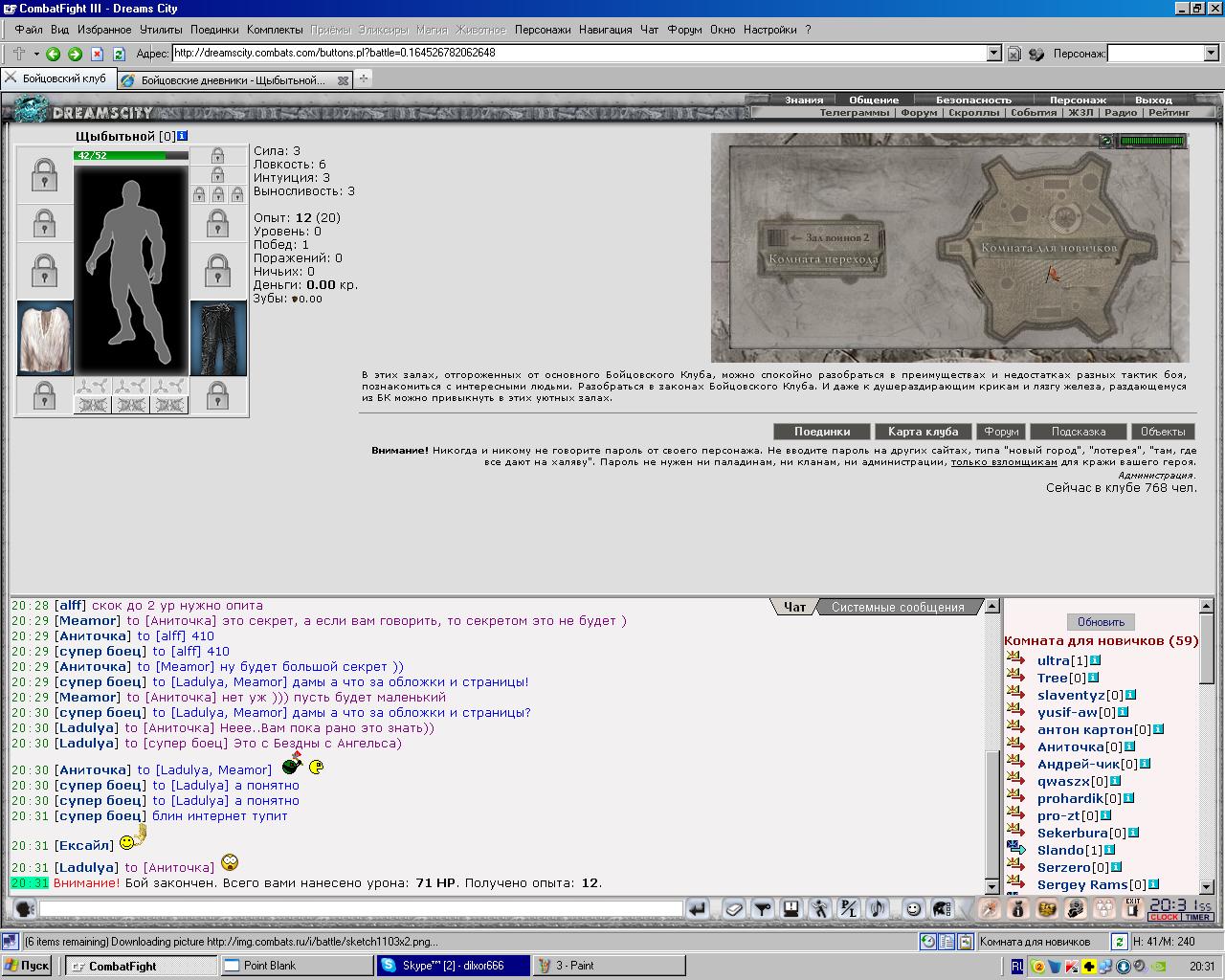Toggle the TIMER mode button
This screenshot has width=1225, height=980.
[1198, 917]
